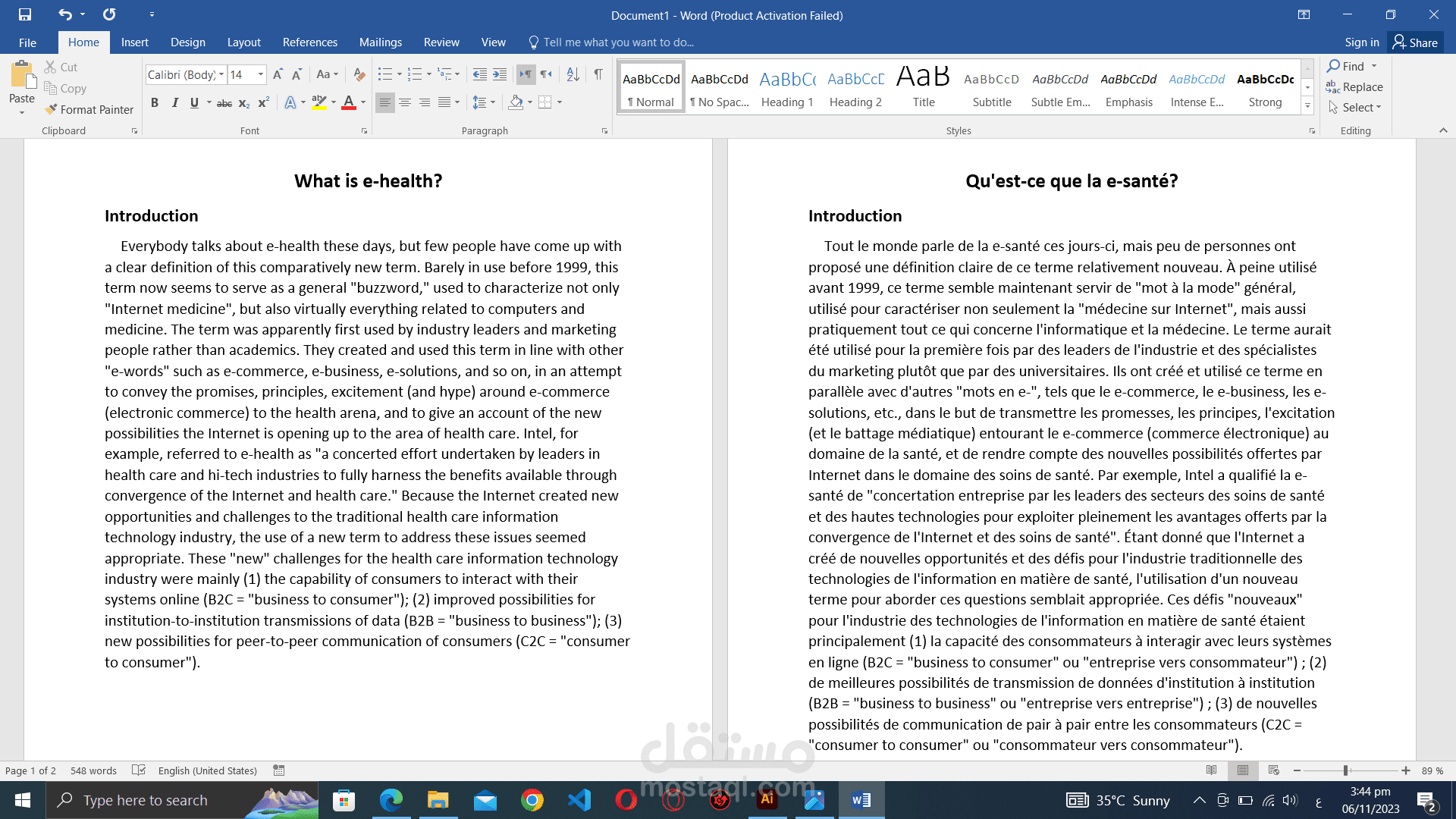Screen dimensions: 1456x819
Task: Click the Copy button
Action: point(65,88)
